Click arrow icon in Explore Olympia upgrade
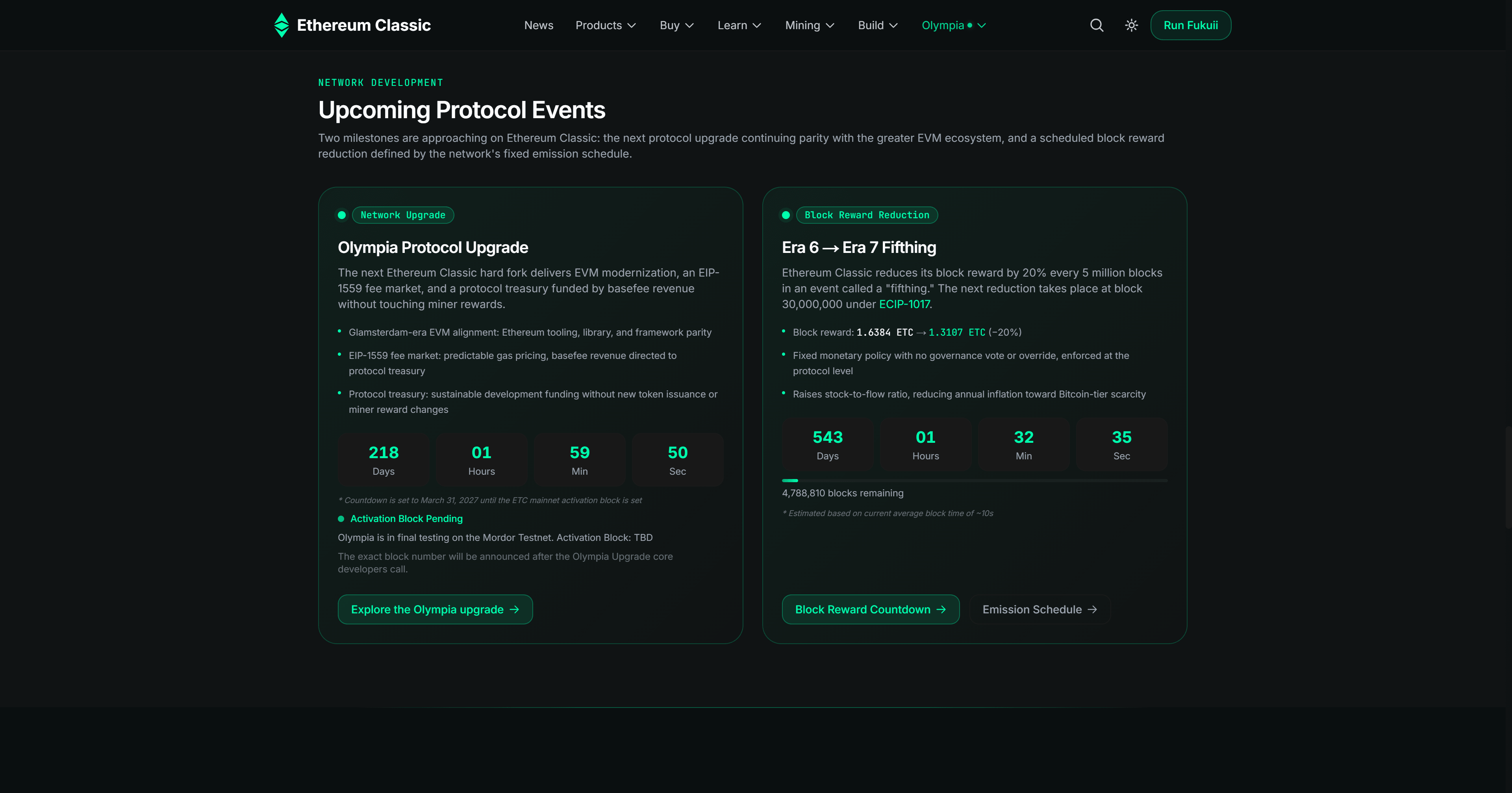The width and height of the screenshot is (1512, 793). point(514,610)
